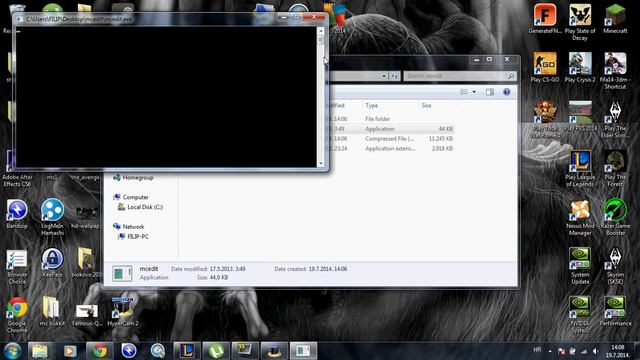Launch HyperCam 2 desktop icon

(123, 311)
